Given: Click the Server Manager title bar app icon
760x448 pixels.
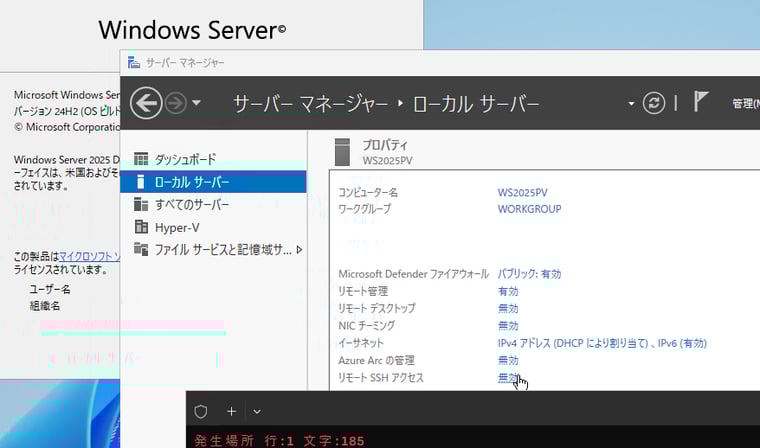Looking at the screenshot, I should click(133, 63).
